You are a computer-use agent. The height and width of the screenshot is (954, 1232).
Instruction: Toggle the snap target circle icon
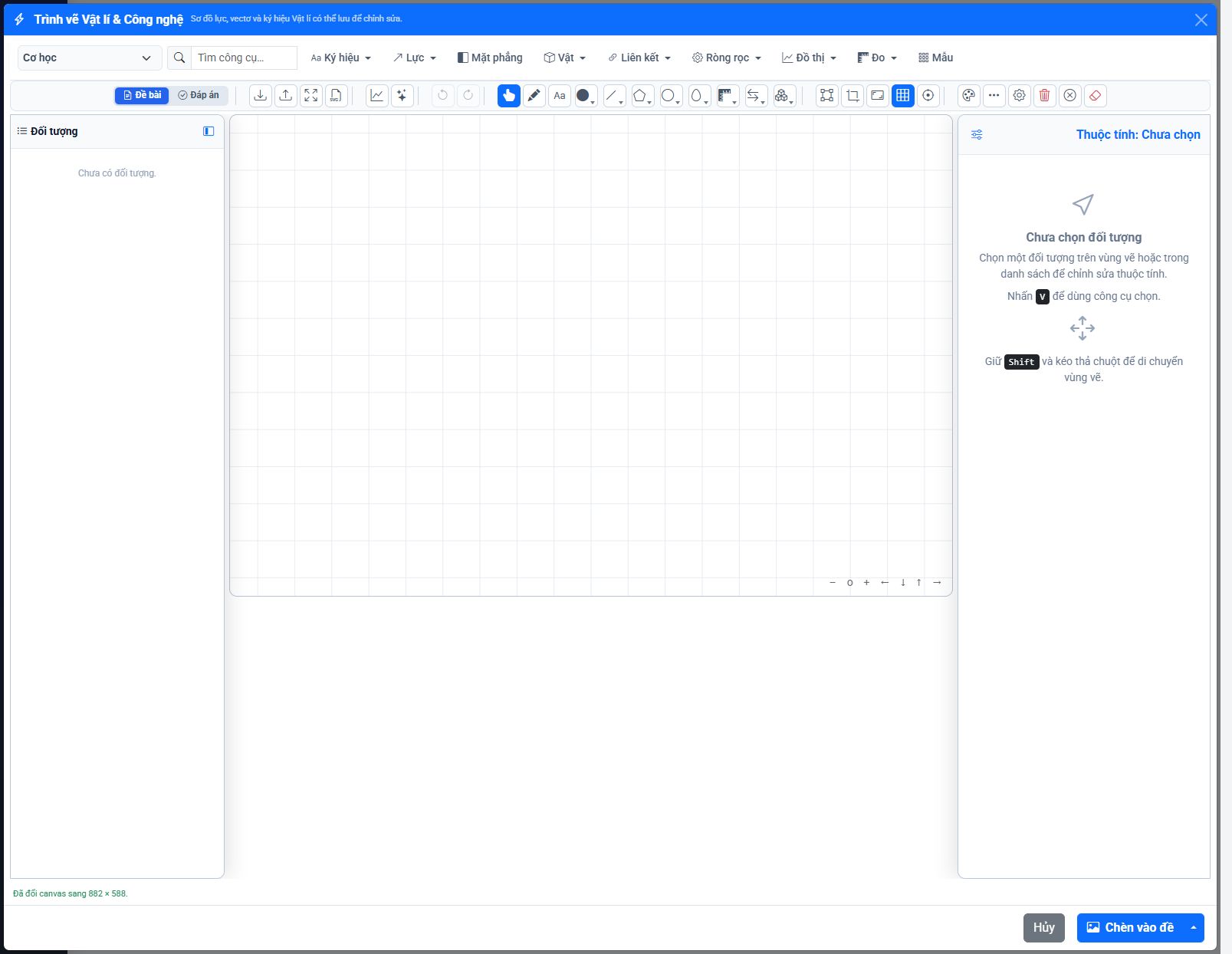(x=928, y=96)
